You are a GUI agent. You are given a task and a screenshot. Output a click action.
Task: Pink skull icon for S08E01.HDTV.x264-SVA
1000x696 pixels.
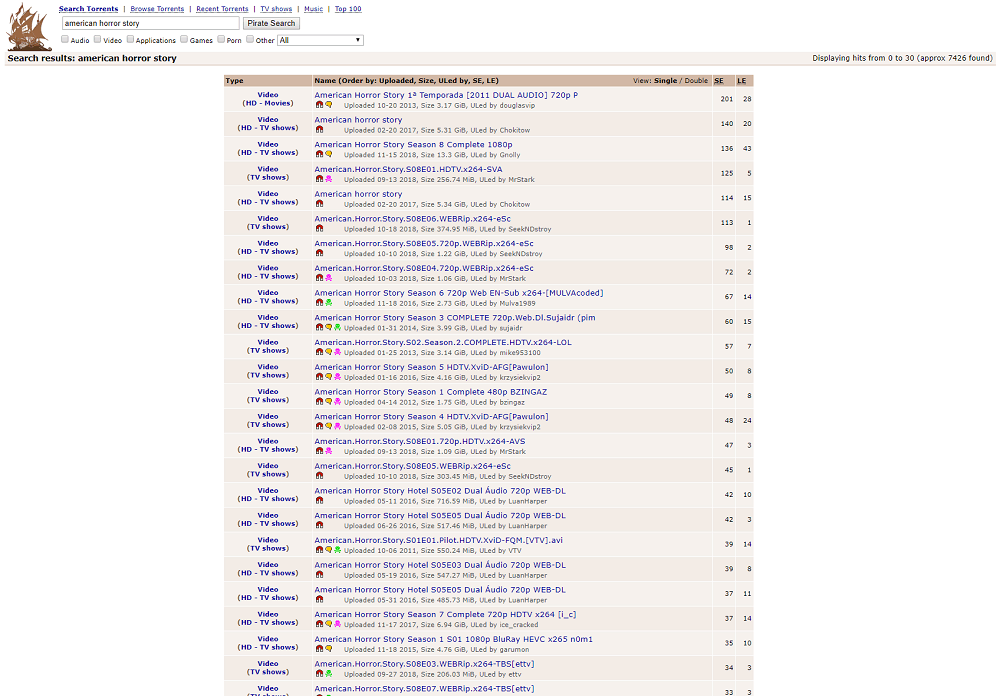(329, 179)
